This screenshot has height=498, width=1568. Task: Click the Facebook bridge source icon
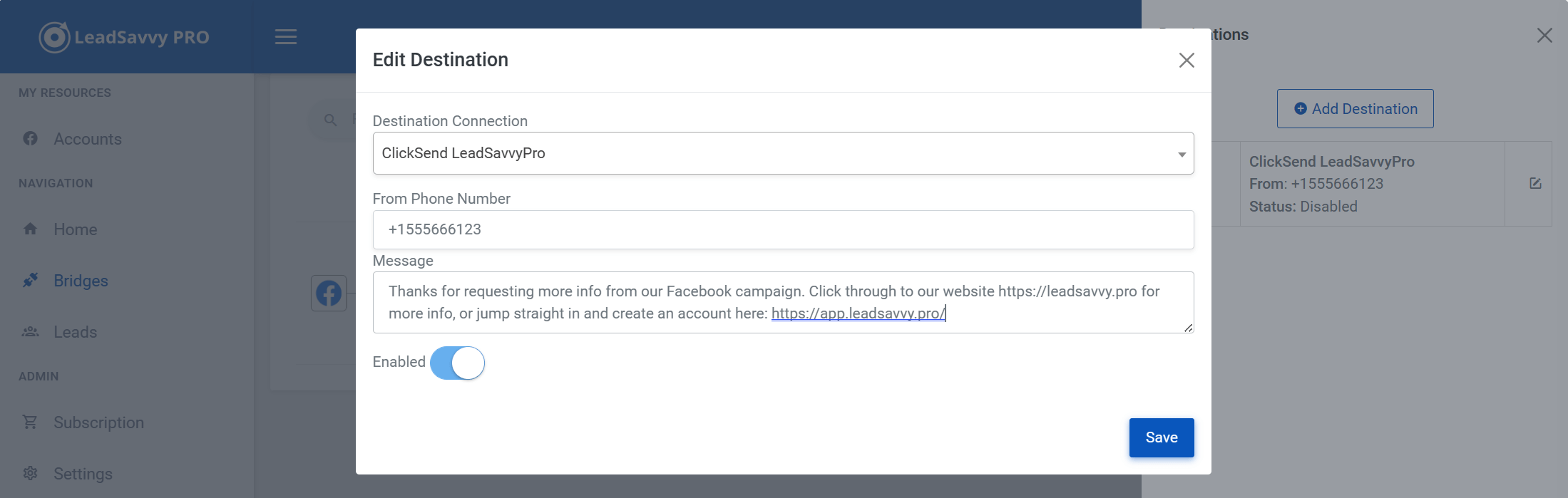tap(329, 293)
